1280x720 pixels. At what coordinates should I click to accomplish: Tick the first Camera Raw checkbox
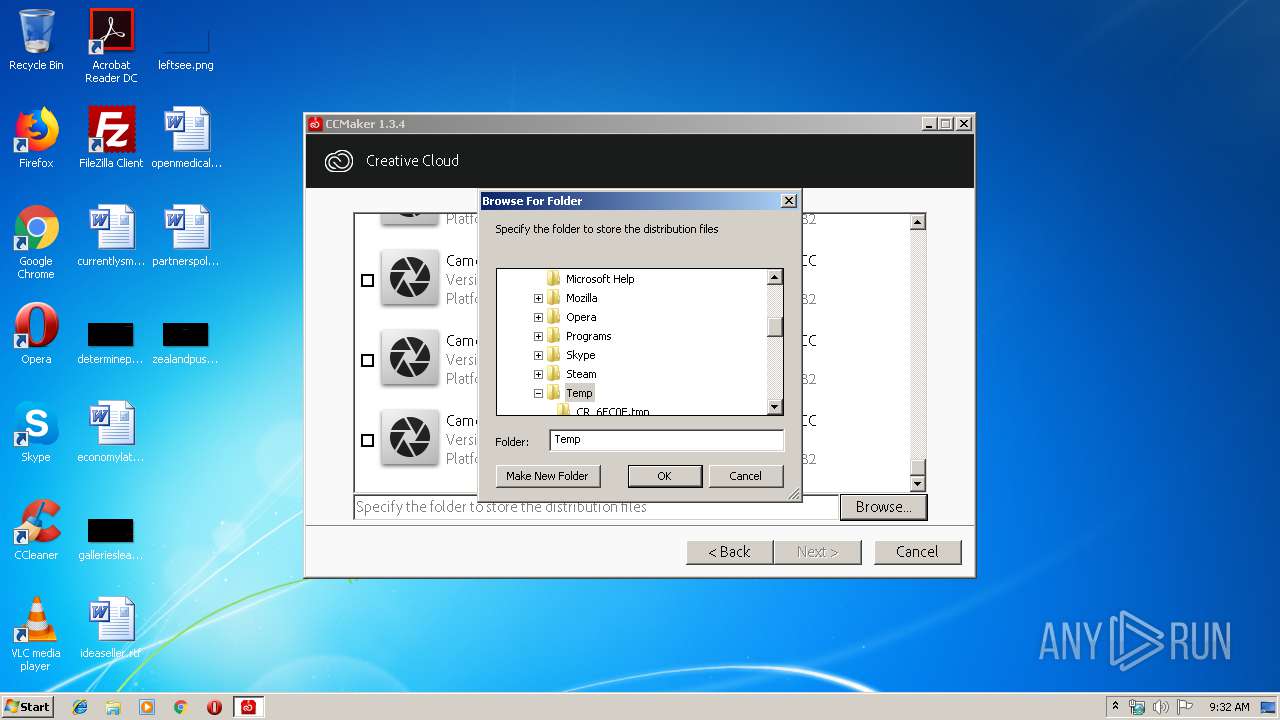(x=367, y=280)
